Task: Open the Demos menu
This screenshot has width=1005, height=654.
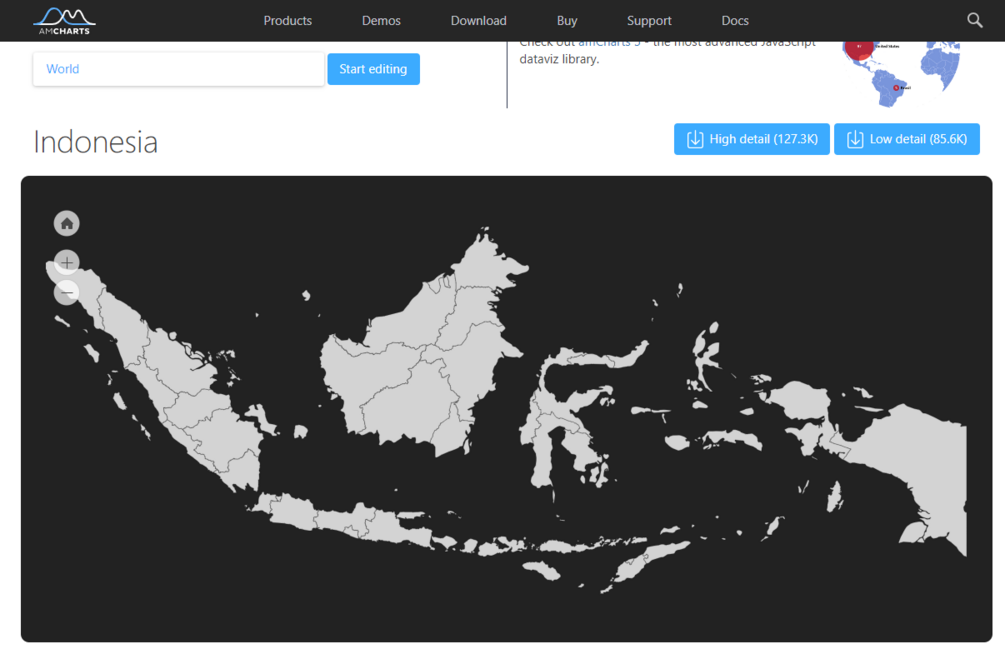Action: point(381,20)
